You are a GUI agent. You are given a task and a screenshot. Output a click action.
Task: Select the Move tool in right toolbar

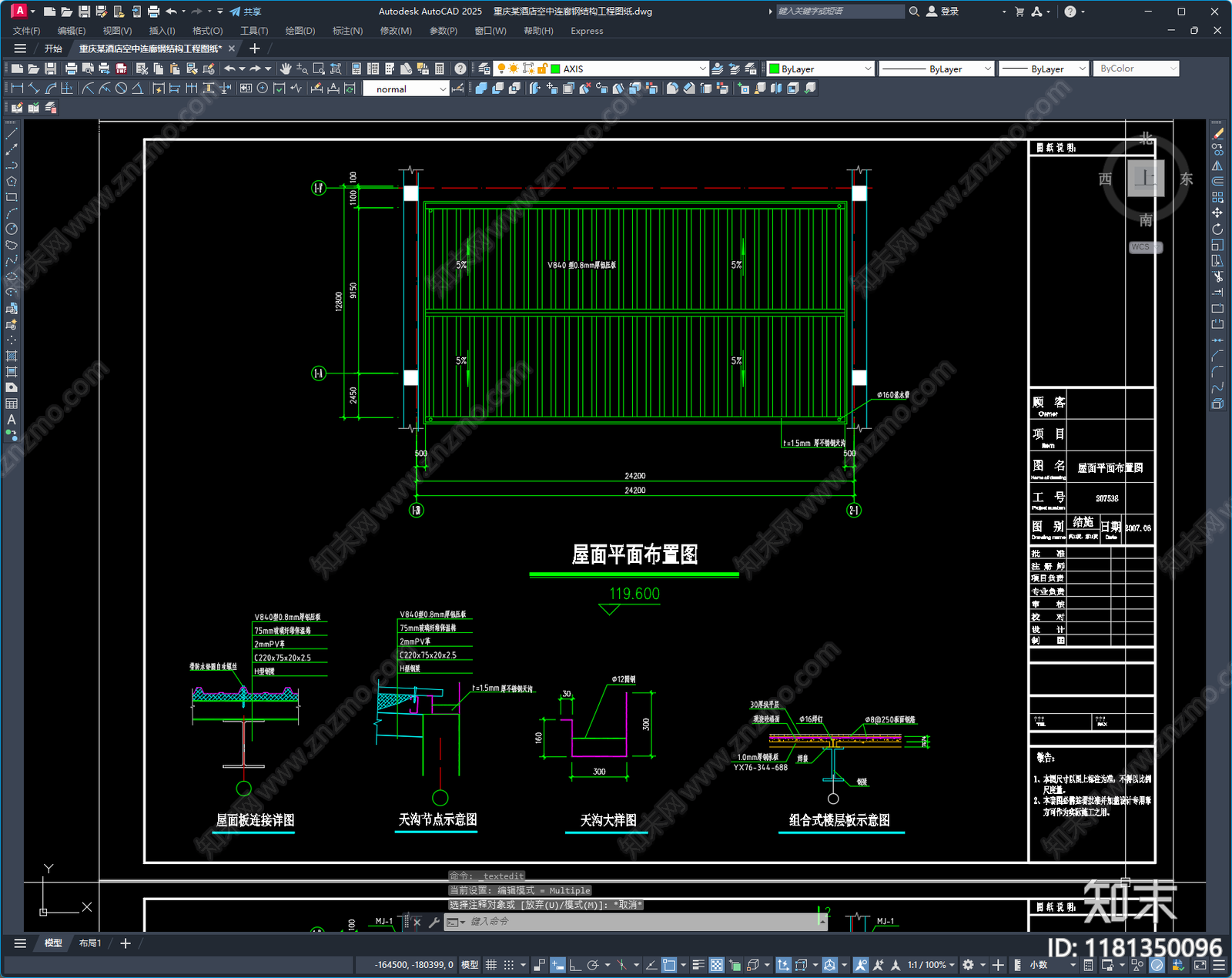tap(1217, 213)
